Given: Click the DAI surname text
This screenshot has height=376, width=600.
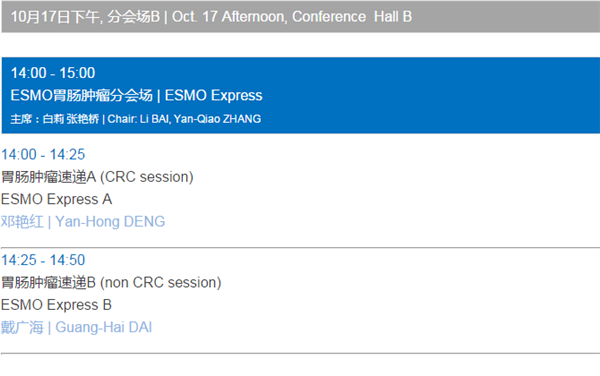Looking at the screenshot, I should click(x=140, y=327).
